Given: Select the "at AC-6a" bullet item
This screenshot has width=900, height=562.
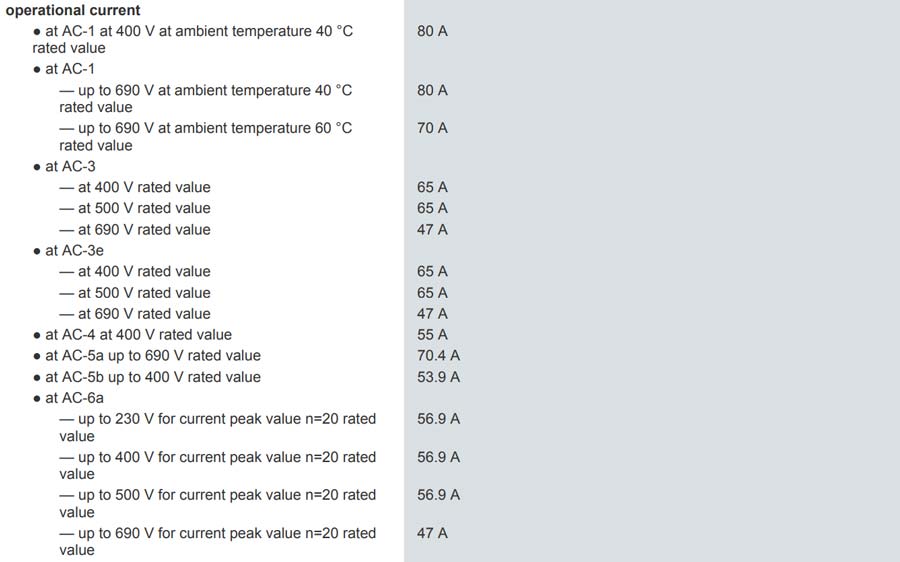Looking at the screenshot, I should tap(68, 398).
